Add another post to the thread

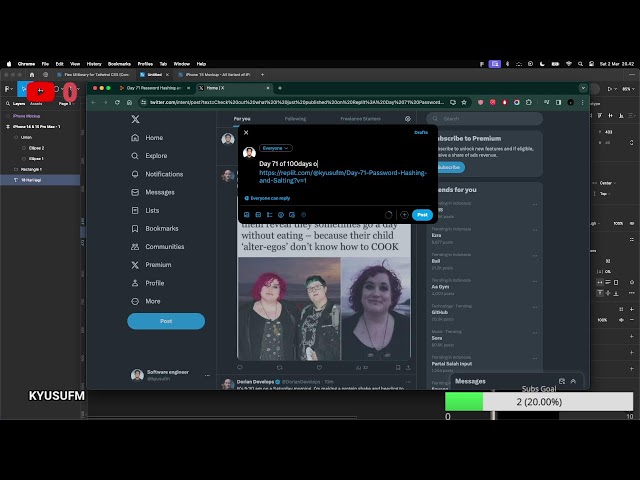pyautogui.click(x=404, y=215)
